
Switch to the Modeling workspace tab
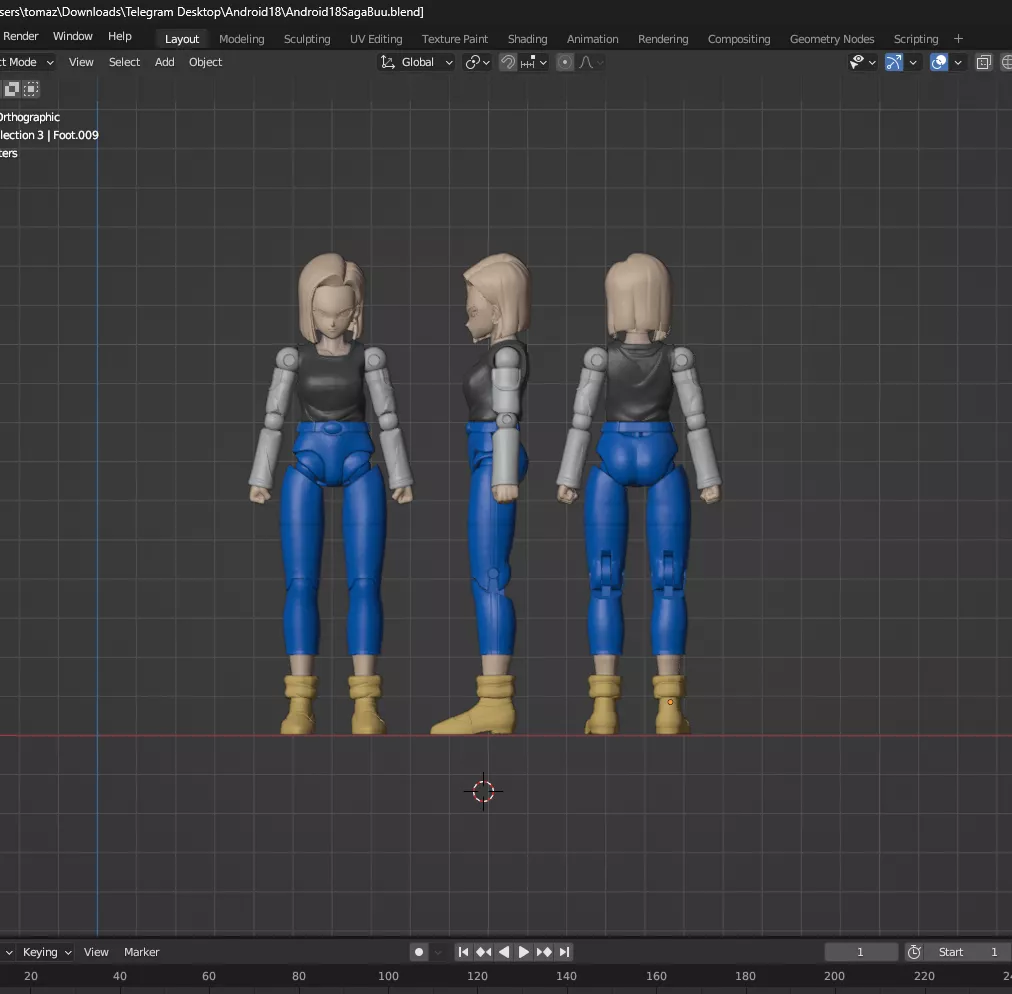click(x=241, y=39)
